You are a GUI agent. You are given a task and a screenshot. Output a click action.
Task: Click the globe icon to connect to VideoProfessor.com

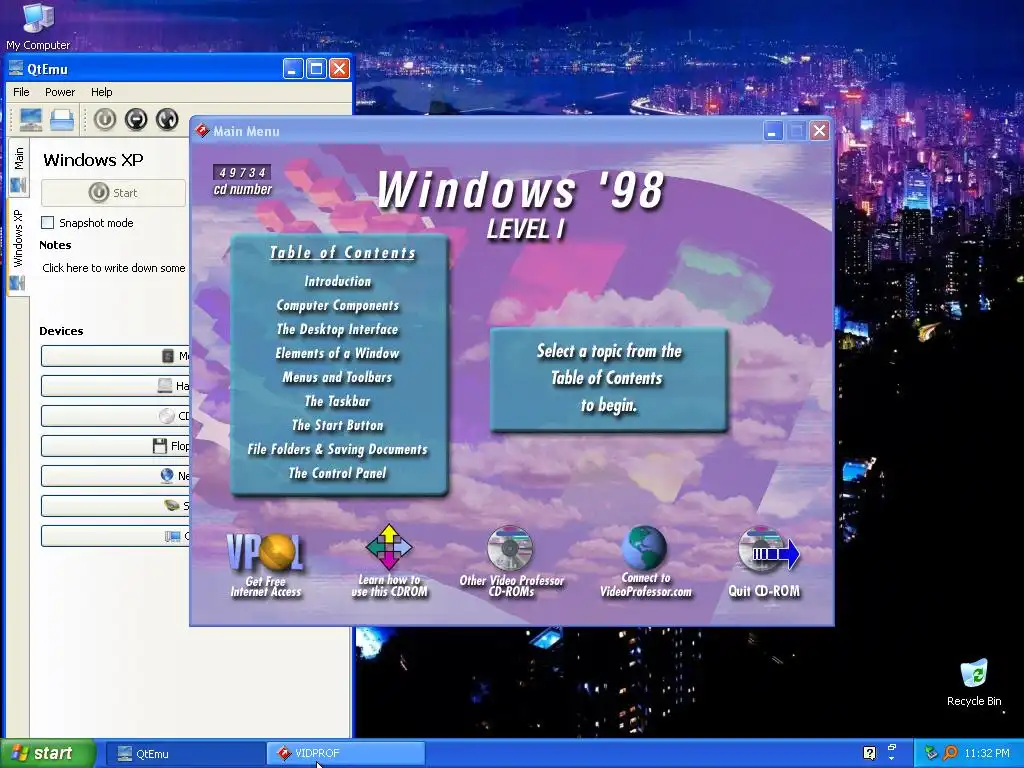(644, 548)
